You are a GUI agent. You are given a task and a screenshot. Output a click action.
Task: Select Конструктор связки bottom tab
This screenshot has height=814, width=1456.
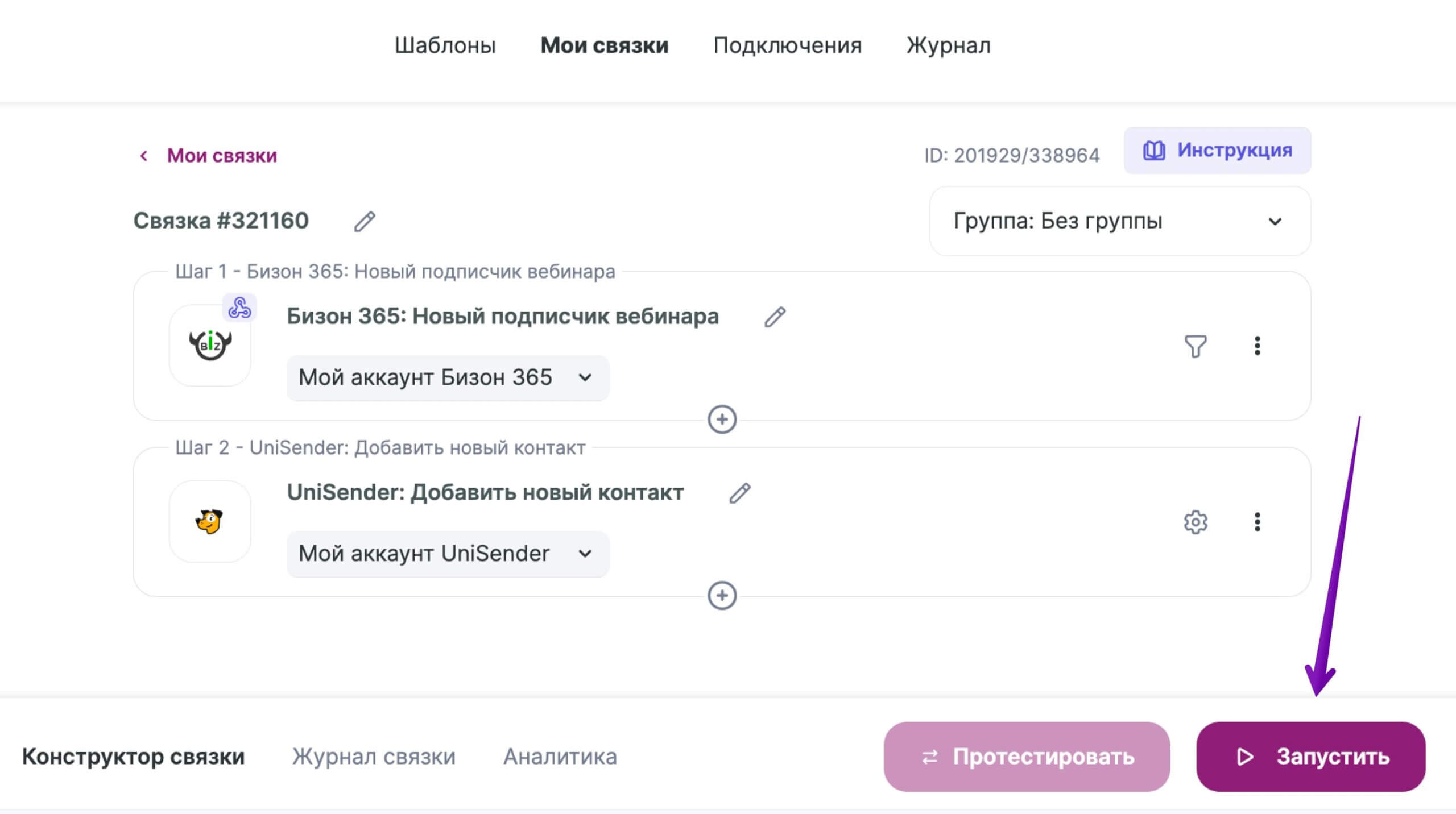(x=134, y=757)
